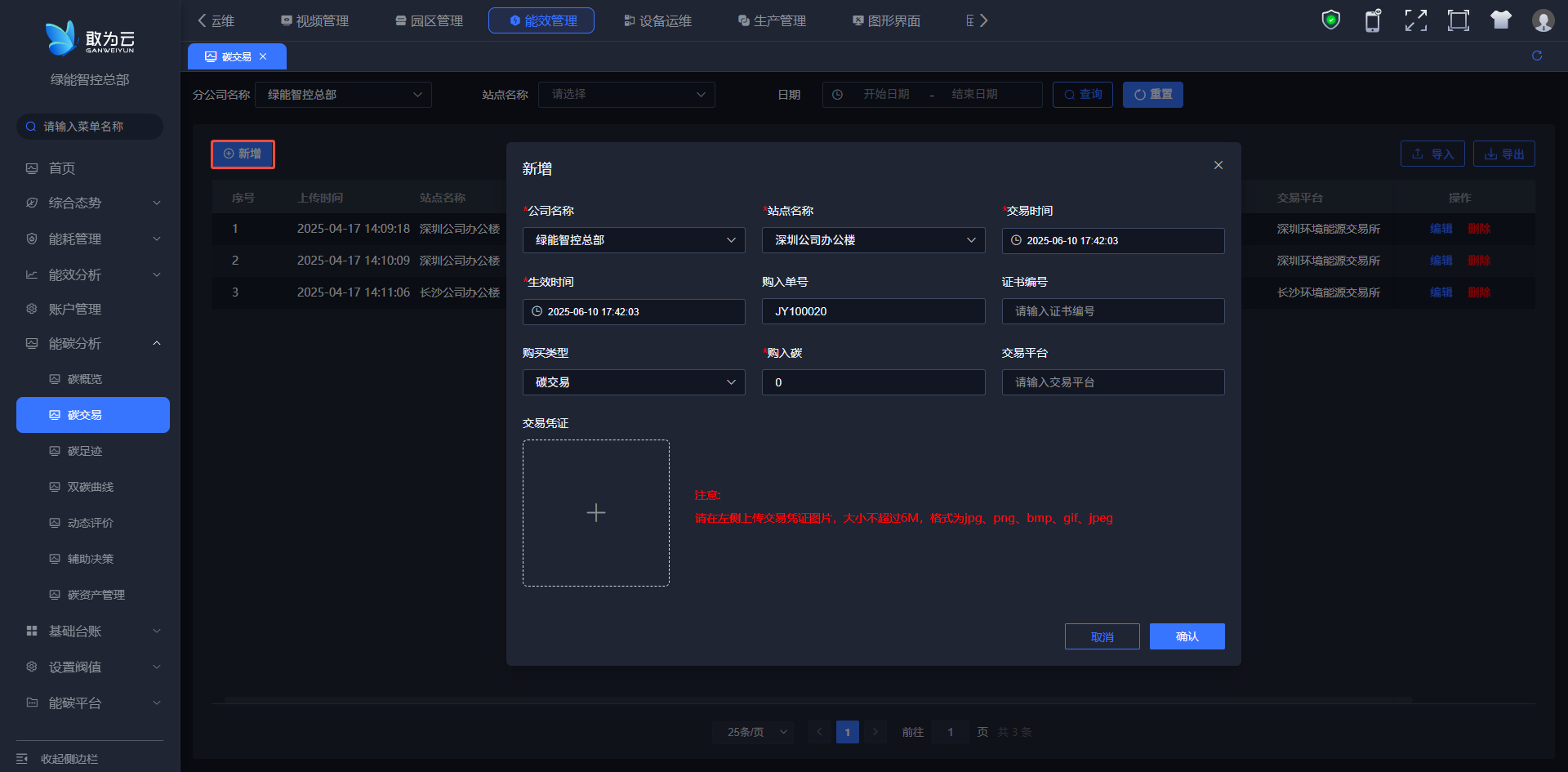The width and height of the screenshot is (1568, 772).
Task: Switch to the 设备运维 top tab
Action: pyautogui.click(x=657, y=20)
